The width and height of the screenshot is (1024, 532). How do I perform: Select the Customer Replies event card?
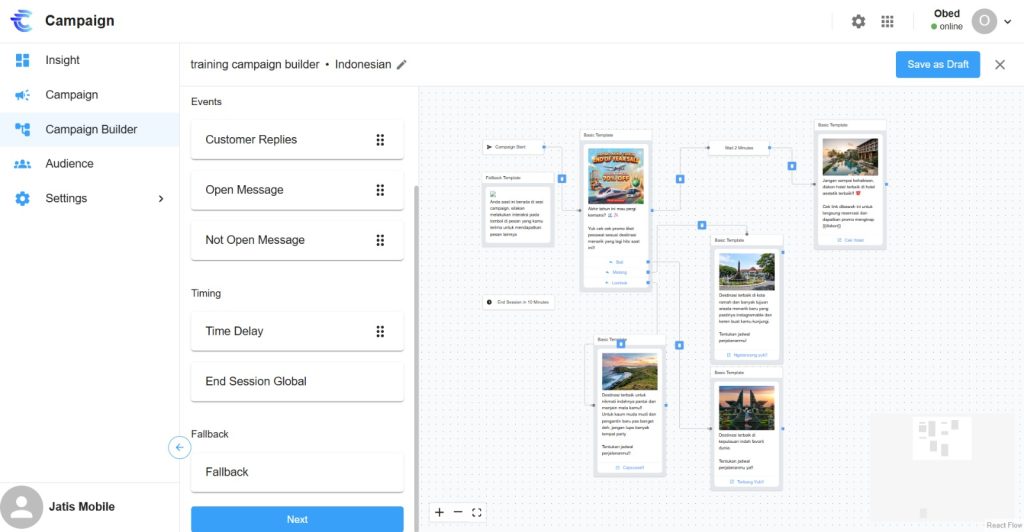click(x=297, y=140)
